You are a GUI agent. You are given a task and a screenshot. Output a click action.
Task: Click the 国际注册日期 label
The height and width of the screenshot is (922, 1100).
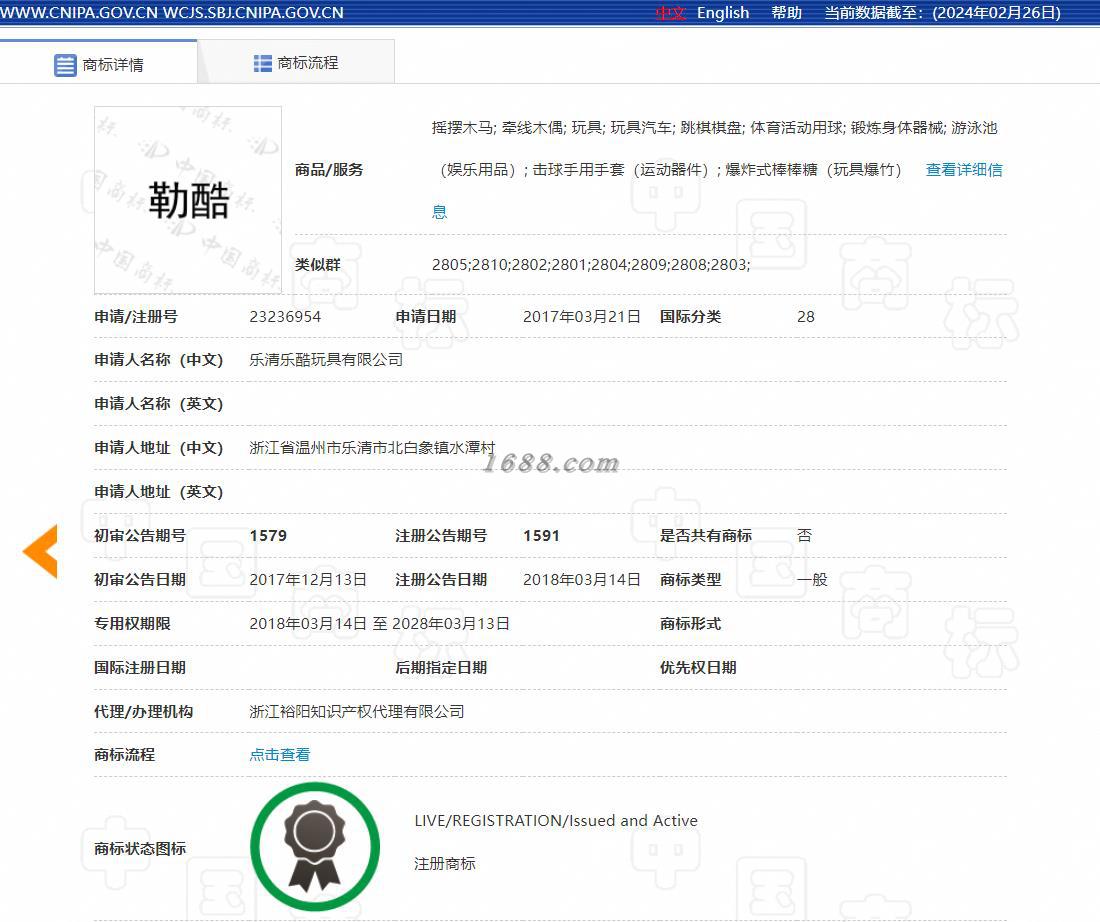pyautogui.click(x=140, y=668)
